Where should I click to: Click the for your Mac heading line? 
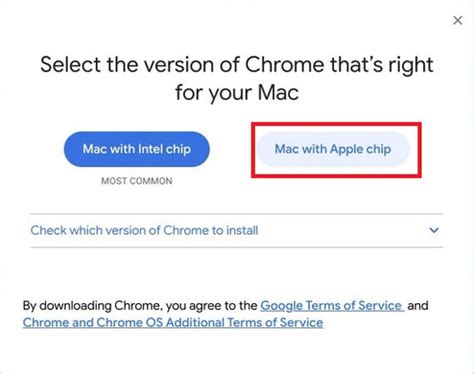(237, 92)
